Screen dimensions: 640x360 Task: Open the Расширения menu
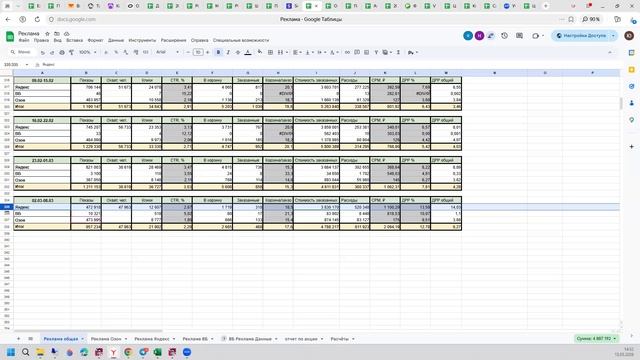[x=173, y=40]
